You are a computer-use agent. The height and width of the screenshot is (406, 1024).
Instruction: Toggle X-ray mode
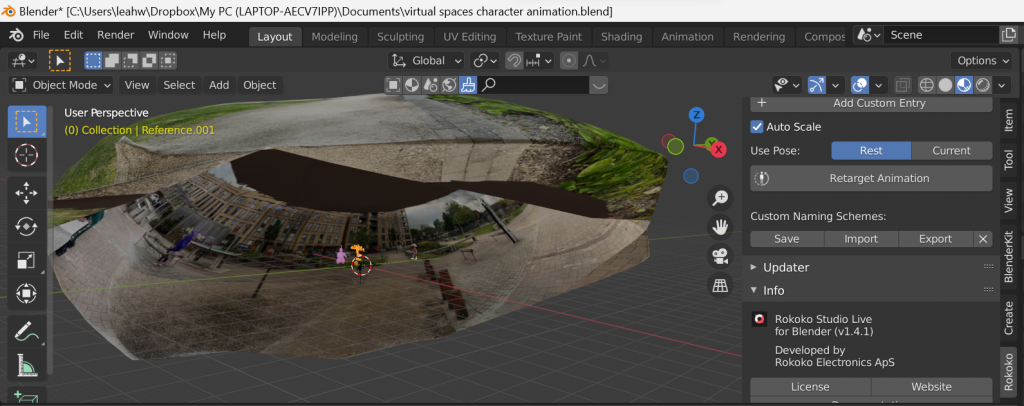coord(903,85)
